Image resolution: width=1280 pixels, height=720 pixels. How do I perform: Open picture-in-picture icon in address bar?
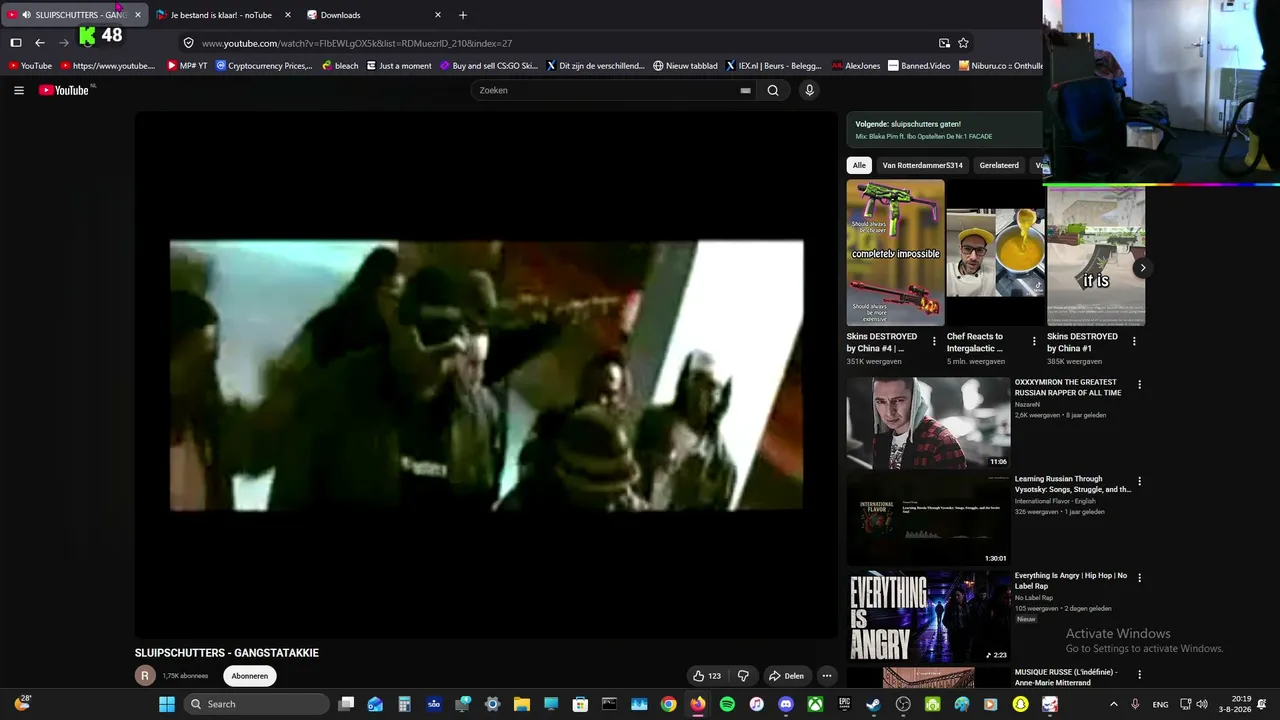click(944, 43)
